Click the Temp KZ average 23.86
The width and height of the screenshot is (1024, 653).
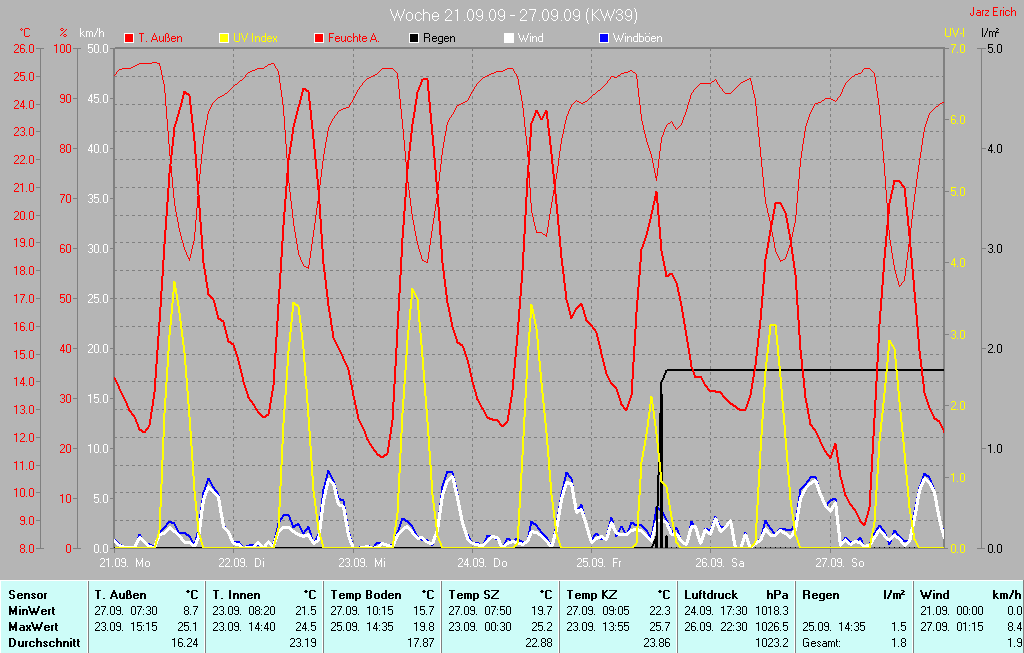tap(656, 643)
